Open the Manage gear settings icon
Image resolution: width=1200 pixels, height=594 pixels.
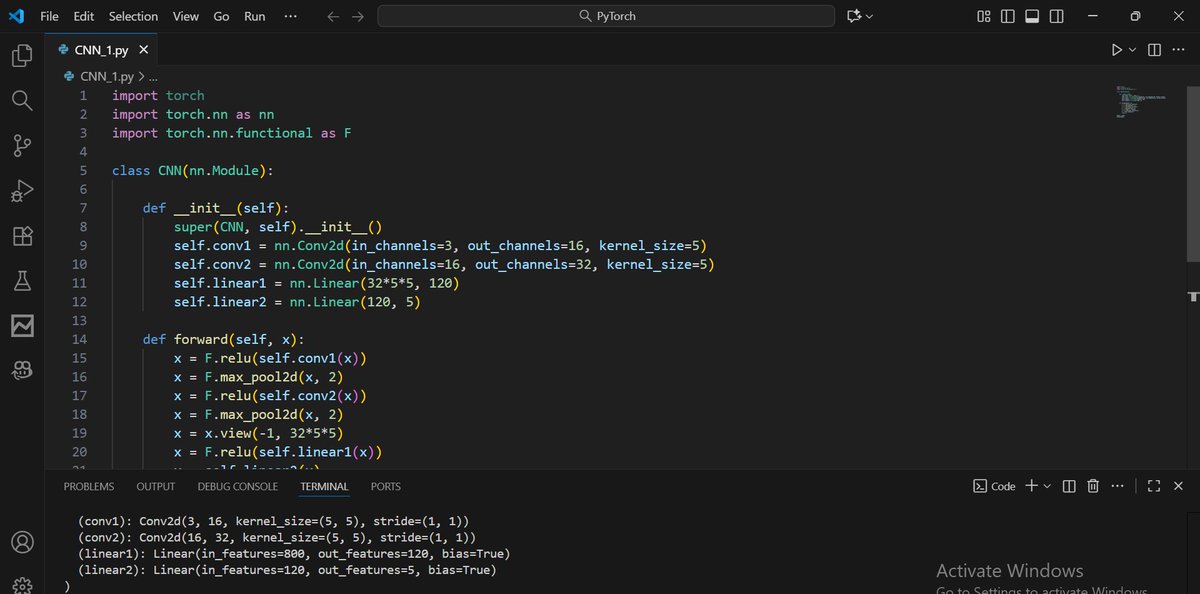22,585
